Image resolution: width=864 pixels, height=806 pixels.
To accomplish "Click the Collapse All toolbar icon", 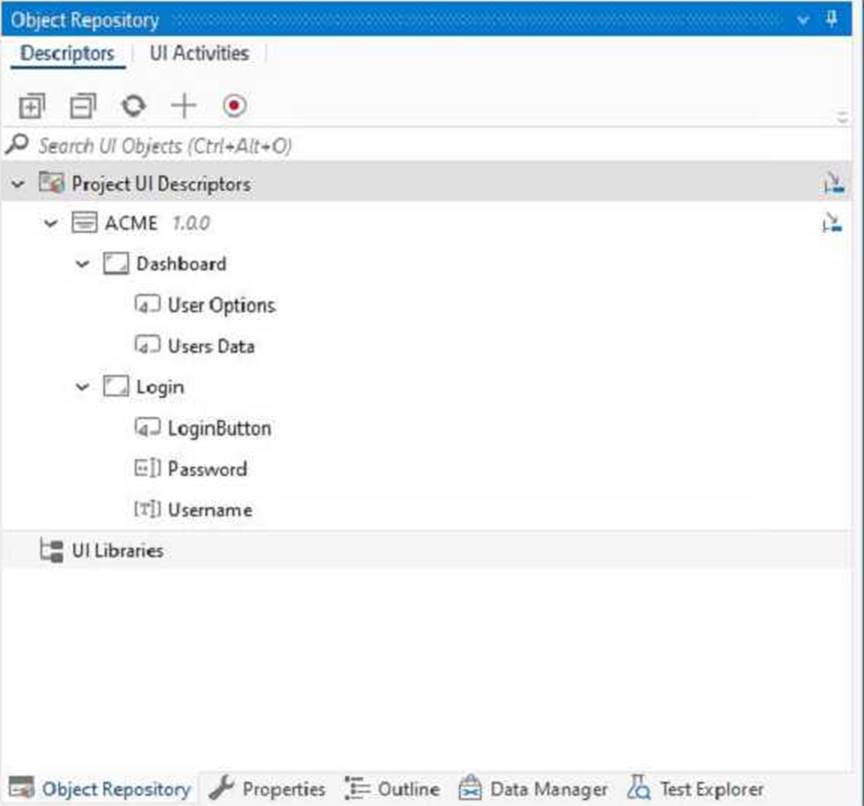I will [x=82, y=106].
